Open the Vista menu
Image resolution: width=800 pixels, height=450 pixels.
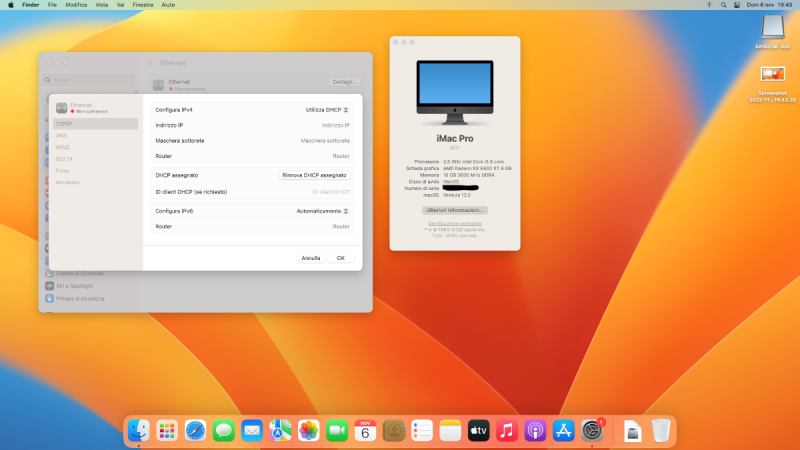point(102,5)
